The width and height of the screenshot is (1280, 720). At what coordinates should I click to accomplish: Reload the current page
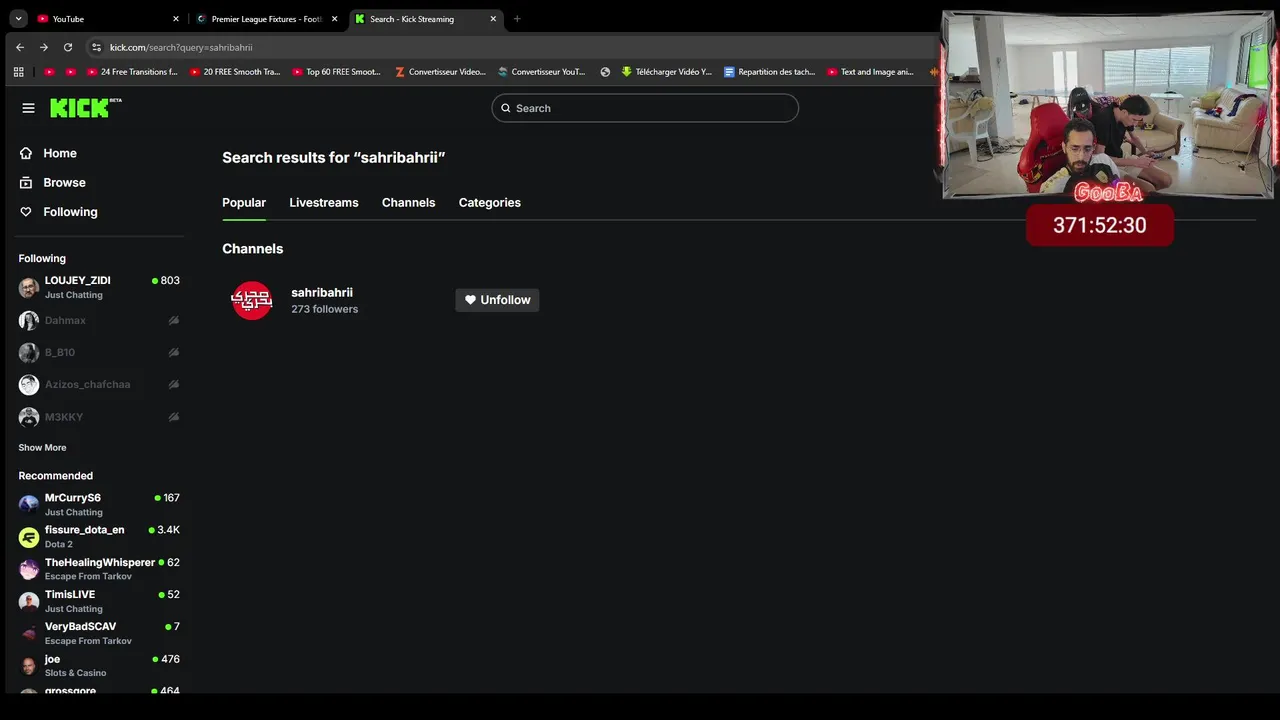tap(67, 47)
